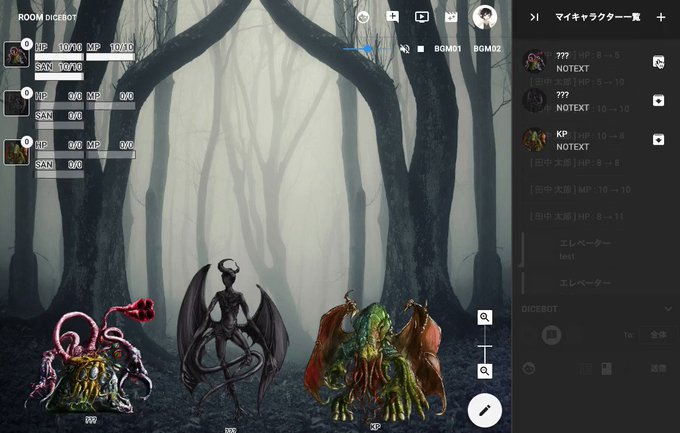680x433 pixels.
Task: Open the screen panel list icon
Action: pos(422,17)
